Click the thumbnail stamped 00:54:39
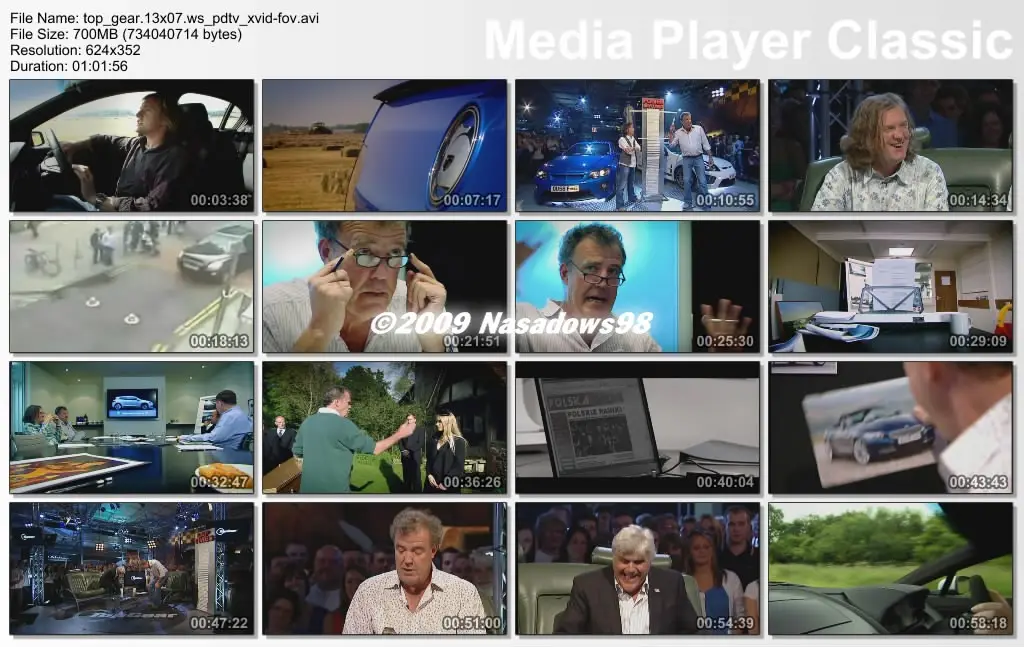 click(x=637, y=569)
